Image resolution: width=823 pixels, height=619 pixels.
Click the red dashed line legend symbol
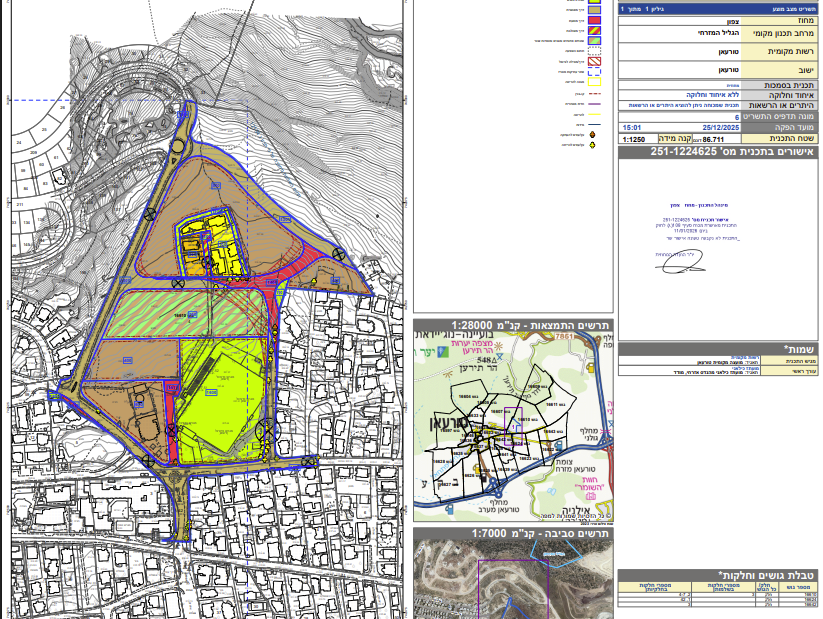pos(594,93)
